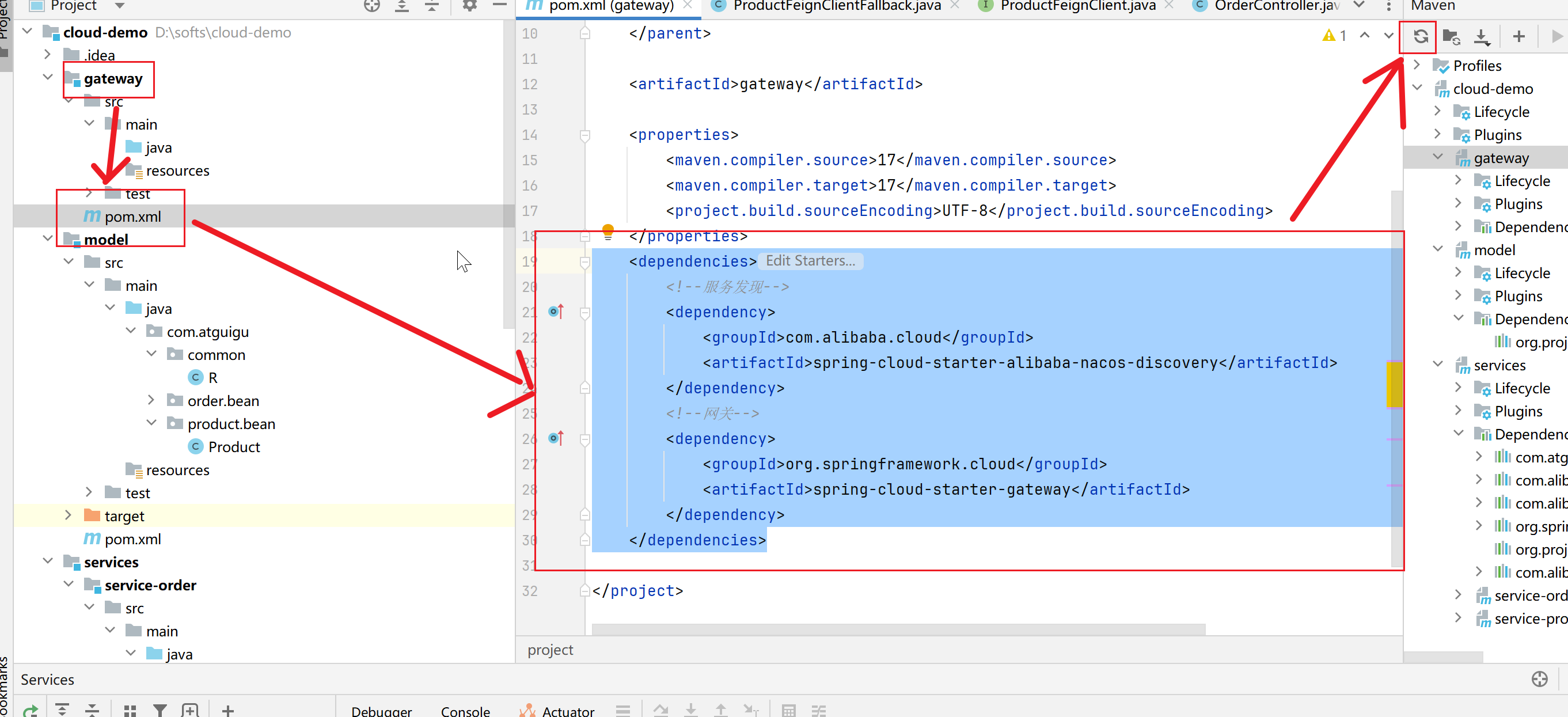
Task: Open Services panel options crosshair icon
Action: 1539,679
